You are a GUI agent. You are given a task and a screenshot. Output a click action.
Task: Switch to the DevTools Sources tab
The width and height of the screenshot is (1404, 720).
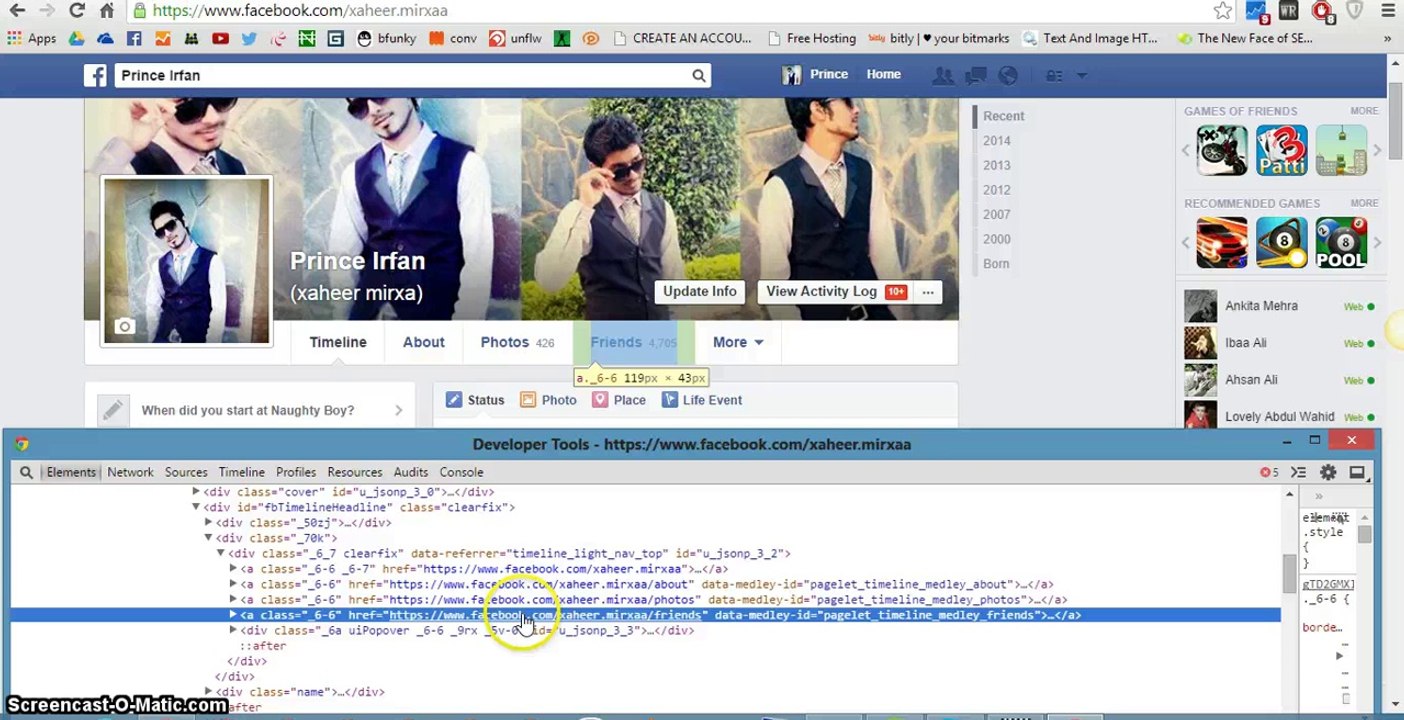[x=186, y=472]
